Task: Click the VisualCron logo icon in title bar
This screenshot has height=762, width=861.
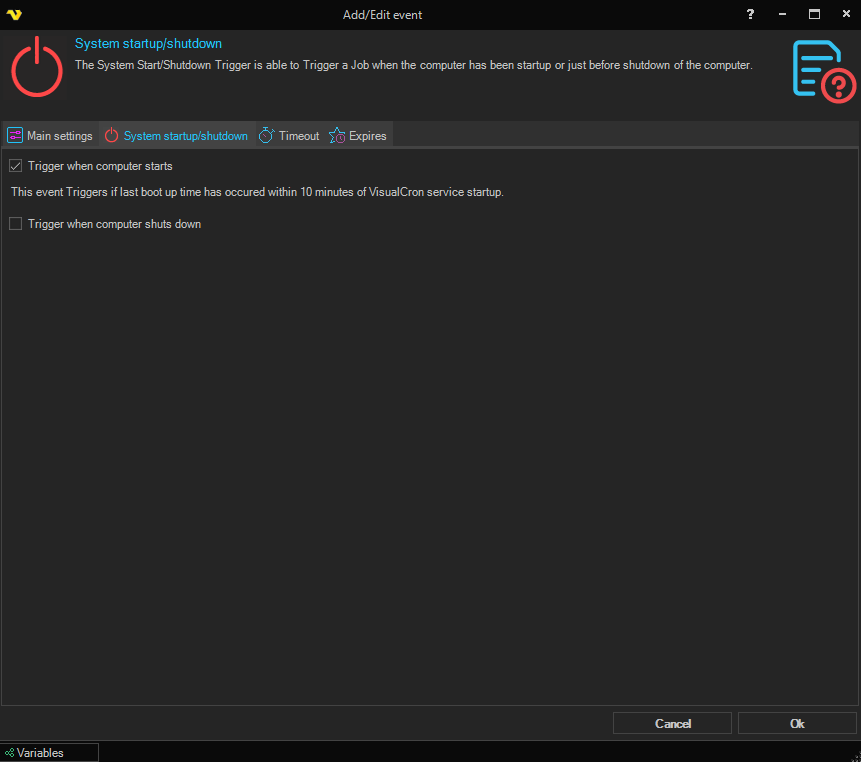Action: pos(14,15)
